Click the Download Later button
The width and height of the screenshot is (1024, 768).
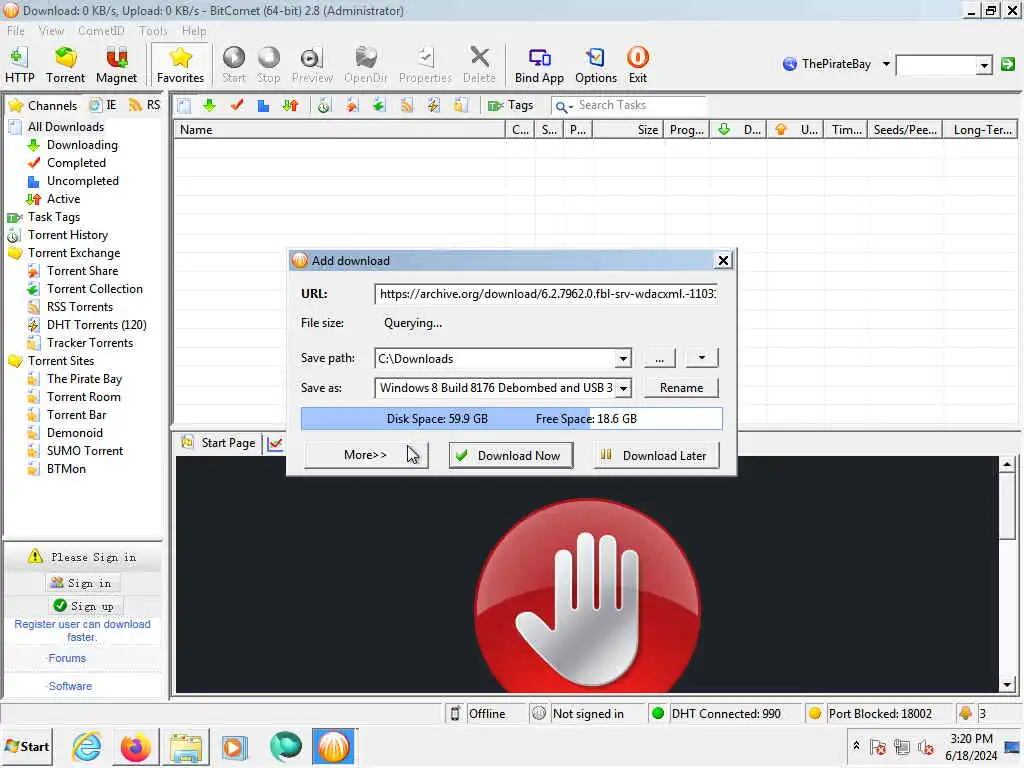[x=656, y=455]
